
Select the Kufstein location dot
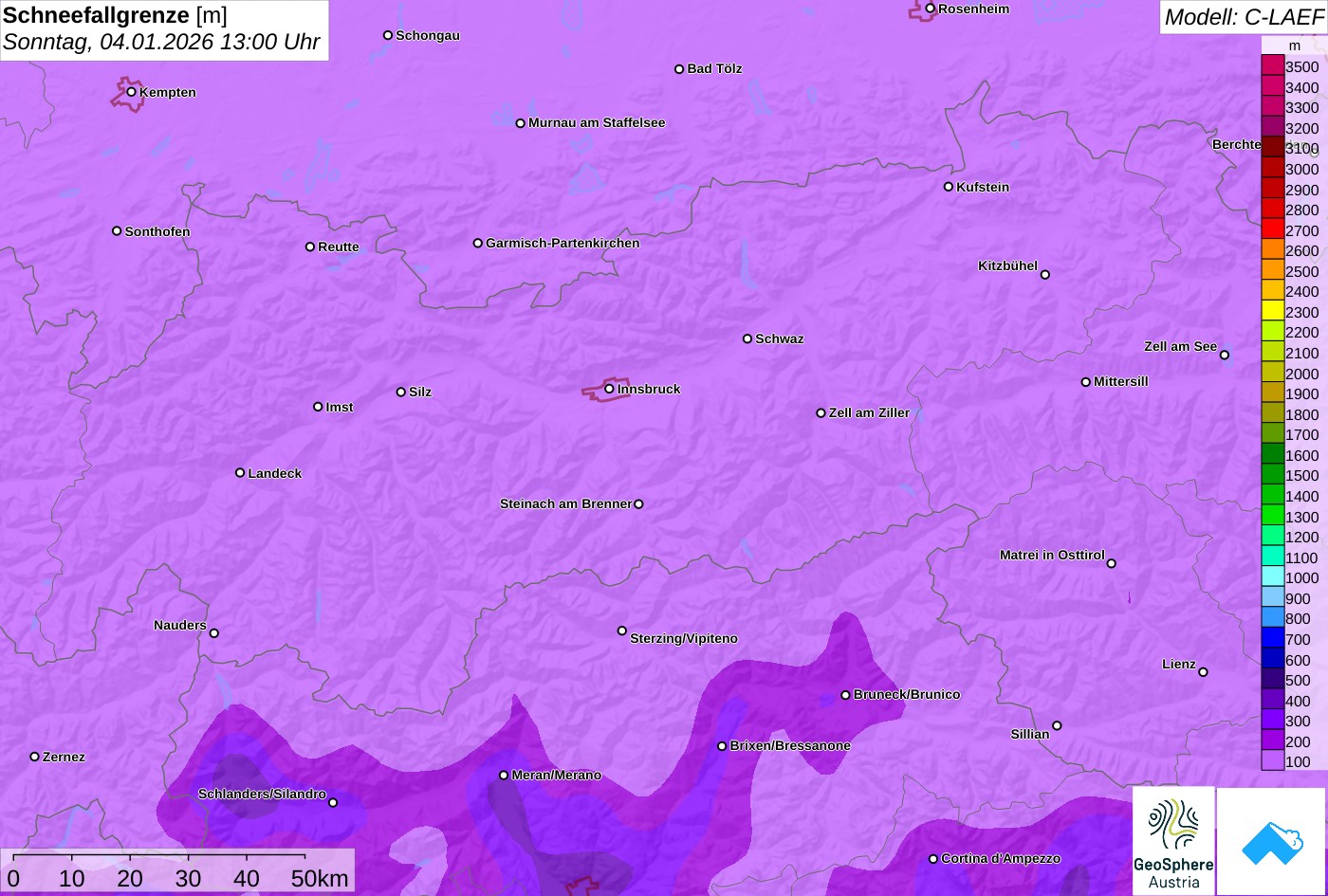tap(949, 187)
